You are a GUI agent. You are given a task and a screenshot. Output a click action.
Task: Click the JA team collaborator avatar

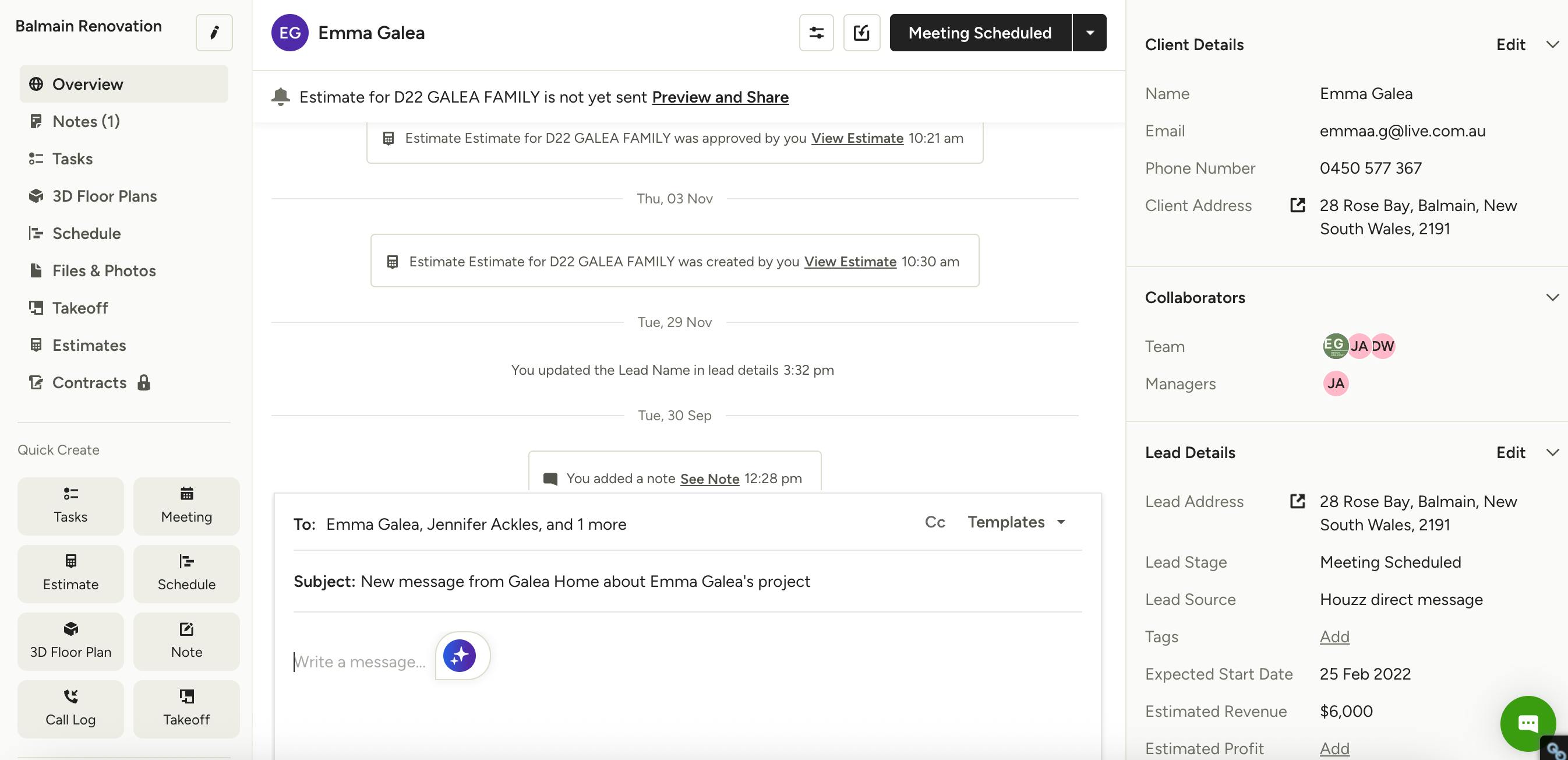tap(1359, 346)
